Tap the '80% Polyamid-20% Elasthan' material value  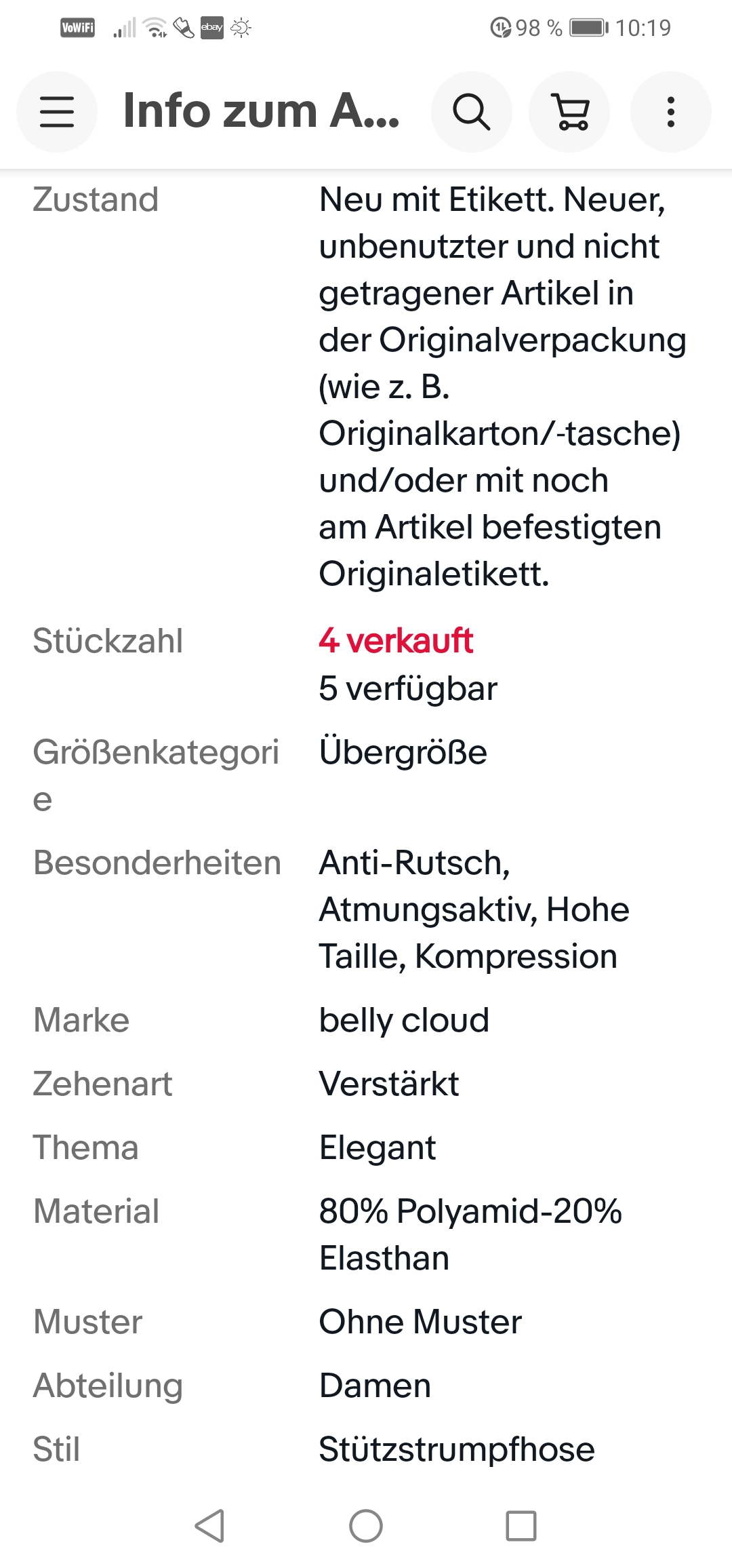pyautogui.click(x=470, y=1234)
